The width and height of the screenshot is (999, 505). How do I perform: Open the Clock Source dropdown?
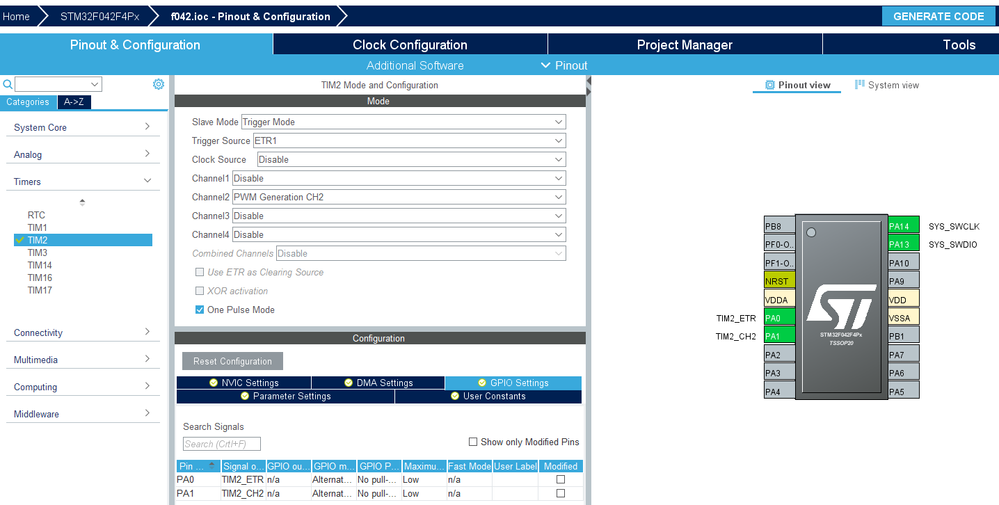[x=411, y=159]
